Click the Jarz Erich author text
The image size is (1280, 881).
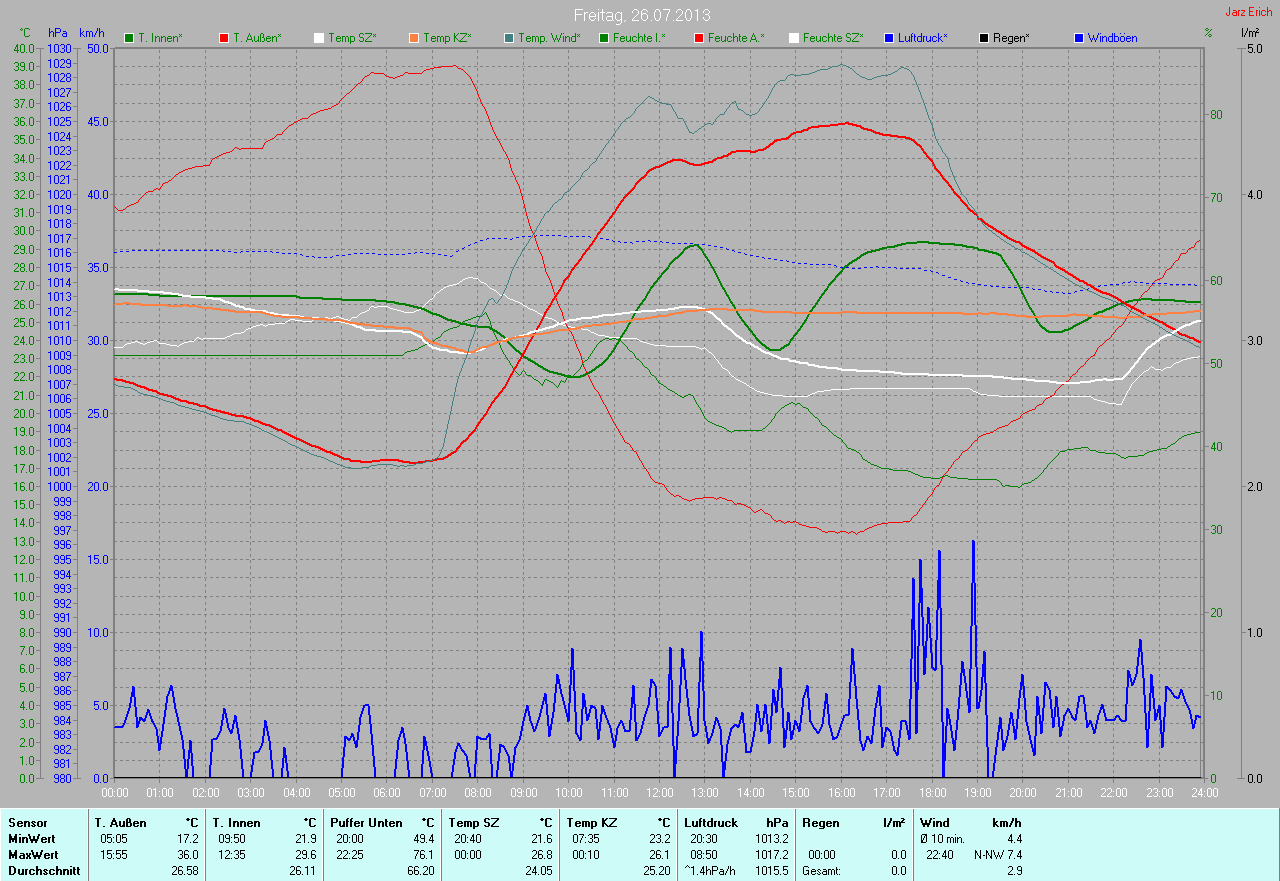(x=1248, y=12)
